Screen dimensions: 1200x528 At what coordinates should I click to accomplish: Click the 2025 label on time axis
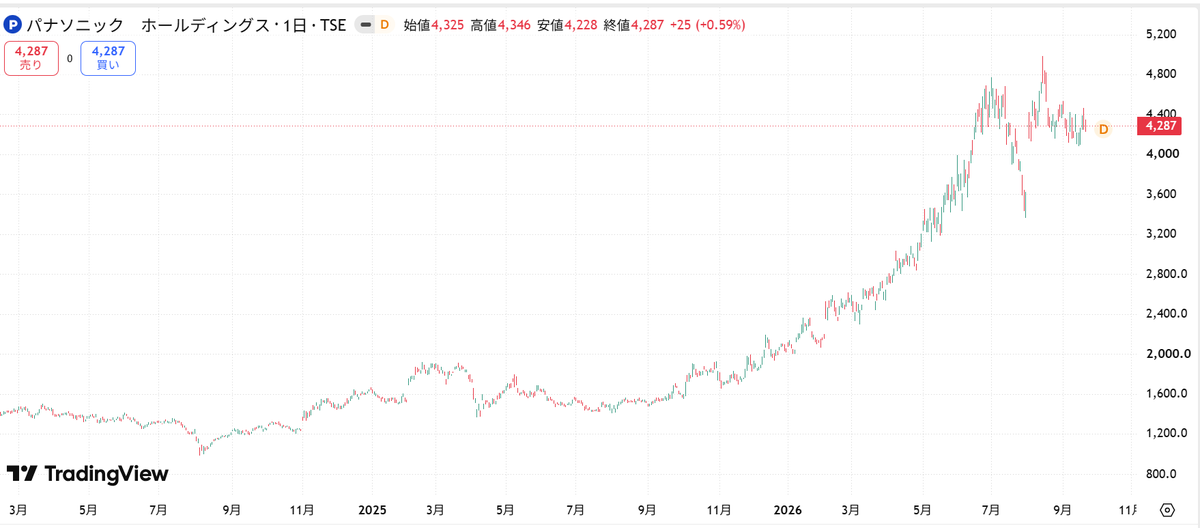point(374,509)
